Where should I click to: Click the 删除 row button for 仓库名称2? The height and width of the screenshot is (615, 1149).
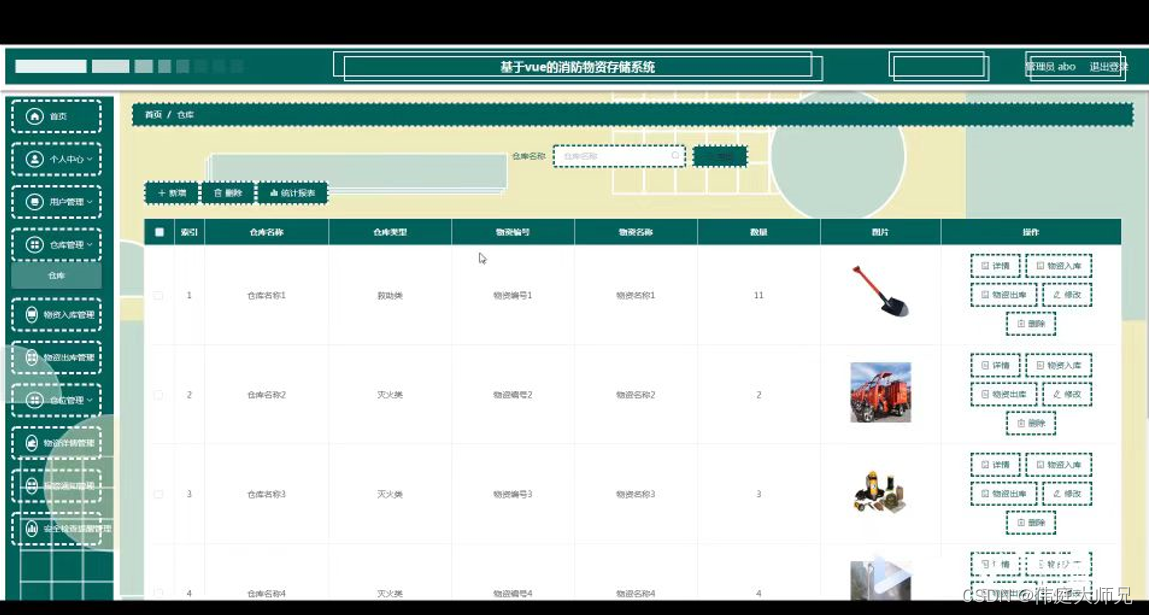(x=1030, y=423)
